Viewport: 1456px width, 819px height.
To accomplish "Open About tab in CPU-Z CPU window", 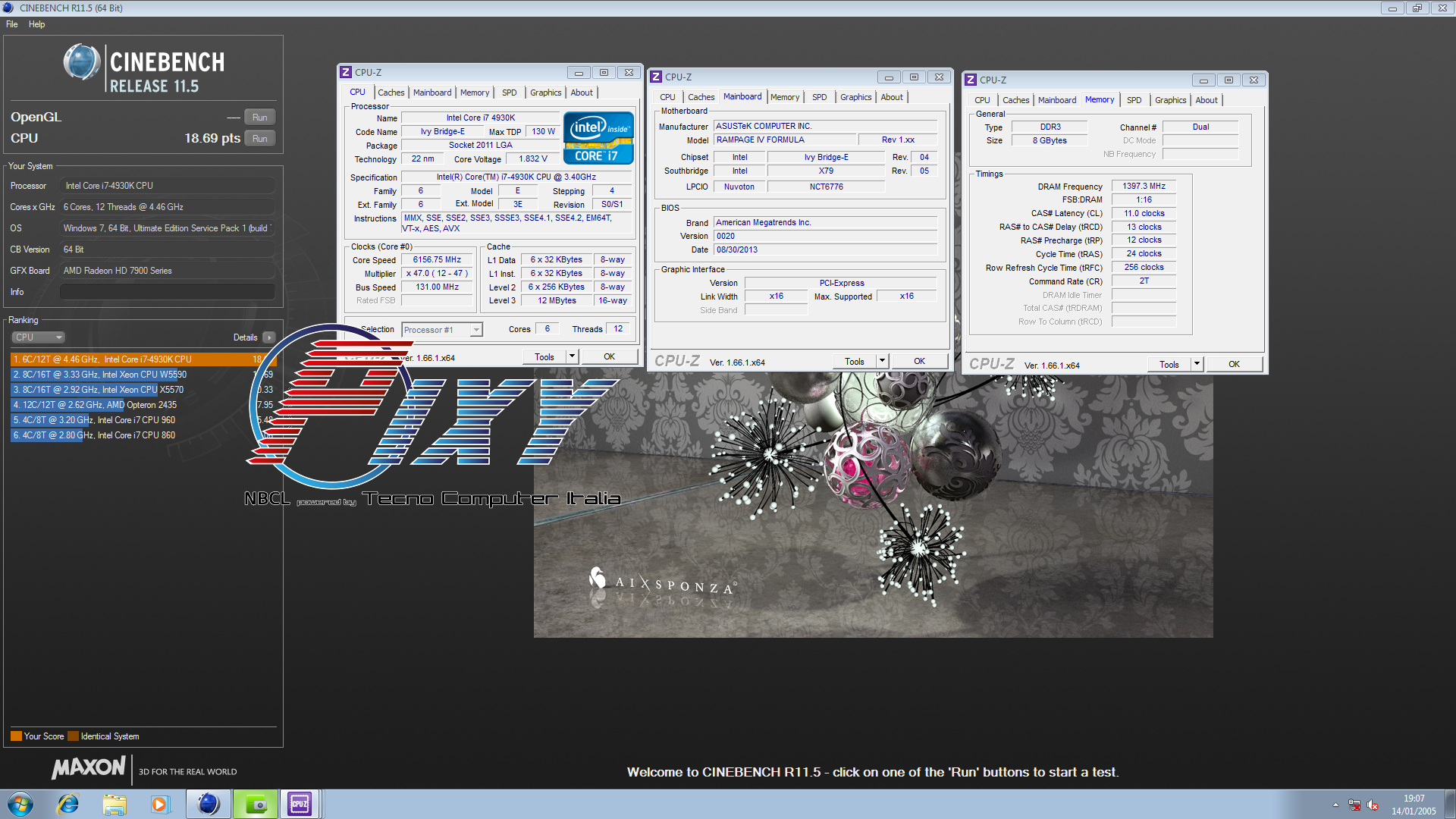I will pos(582,93).
